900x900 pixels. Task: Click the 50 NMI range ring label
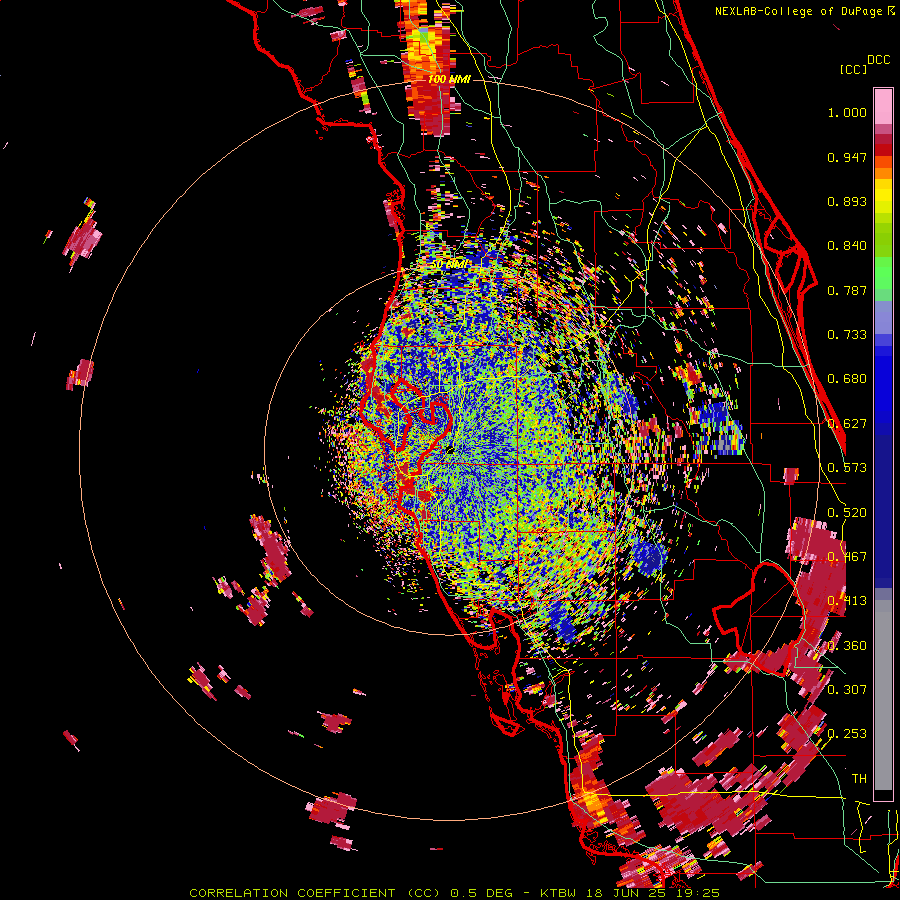click(449, 265)
